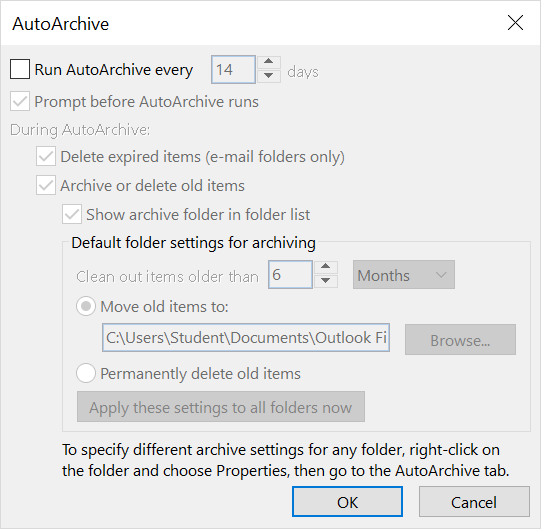
Task: Click the days number field showing 14
Action: (233, 69)
